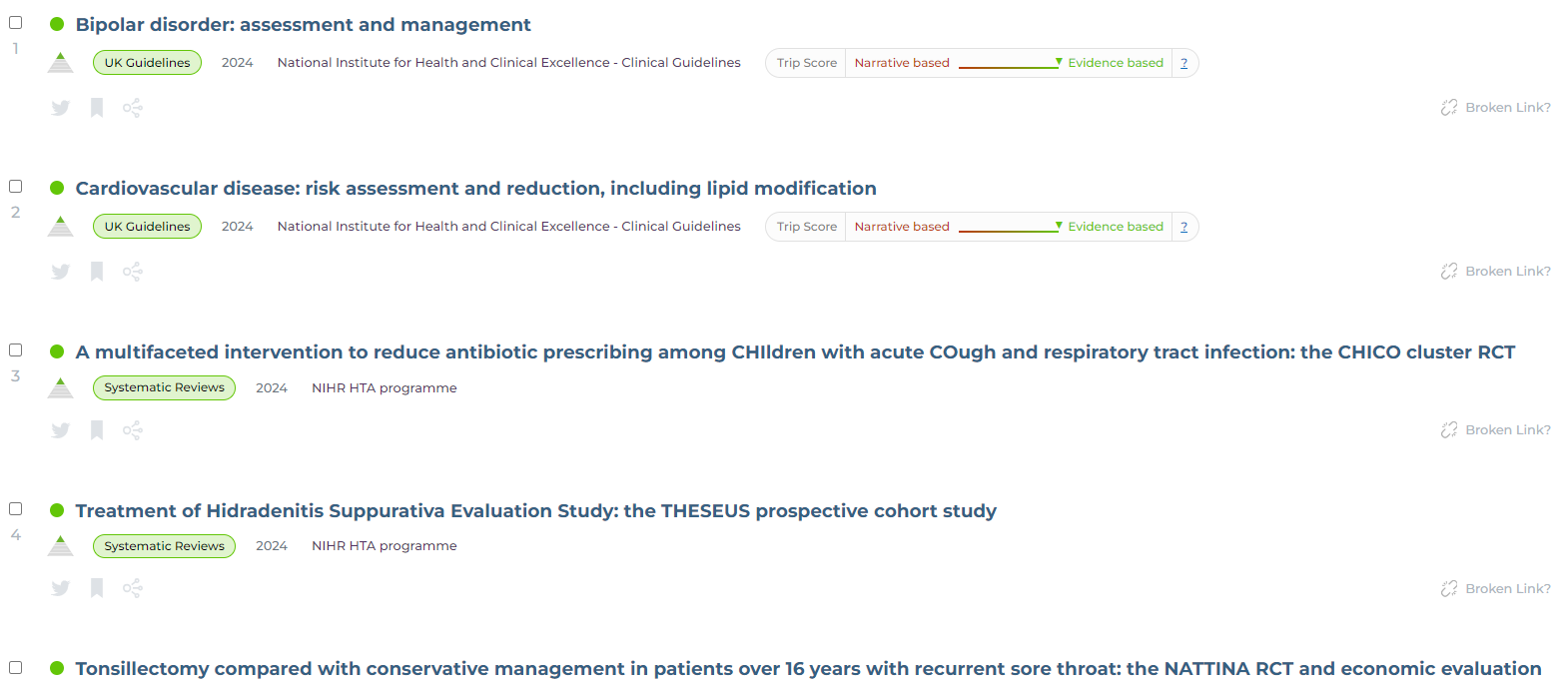Click the UK Guidelines badge on the first result

(147, 62)
